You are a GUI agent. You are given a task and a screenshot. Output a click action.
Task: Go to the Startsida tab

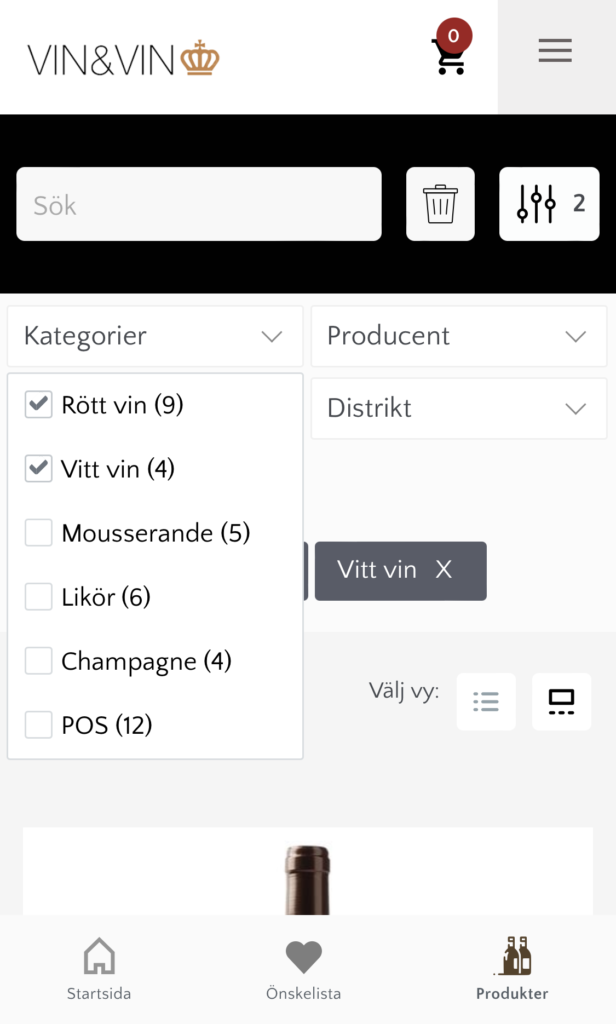[99, 969]
